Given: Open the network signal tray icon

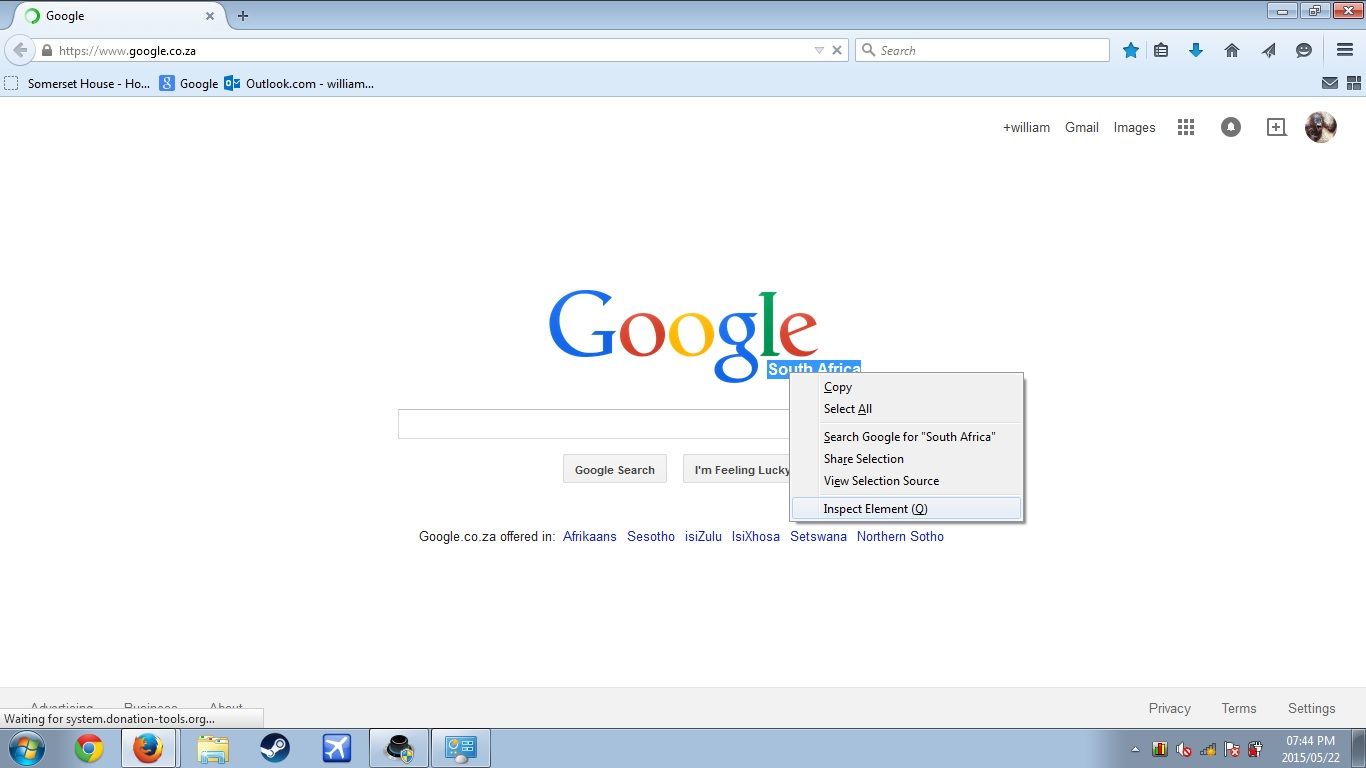Looking at the screenshot, I should [x=1208, y=749].
